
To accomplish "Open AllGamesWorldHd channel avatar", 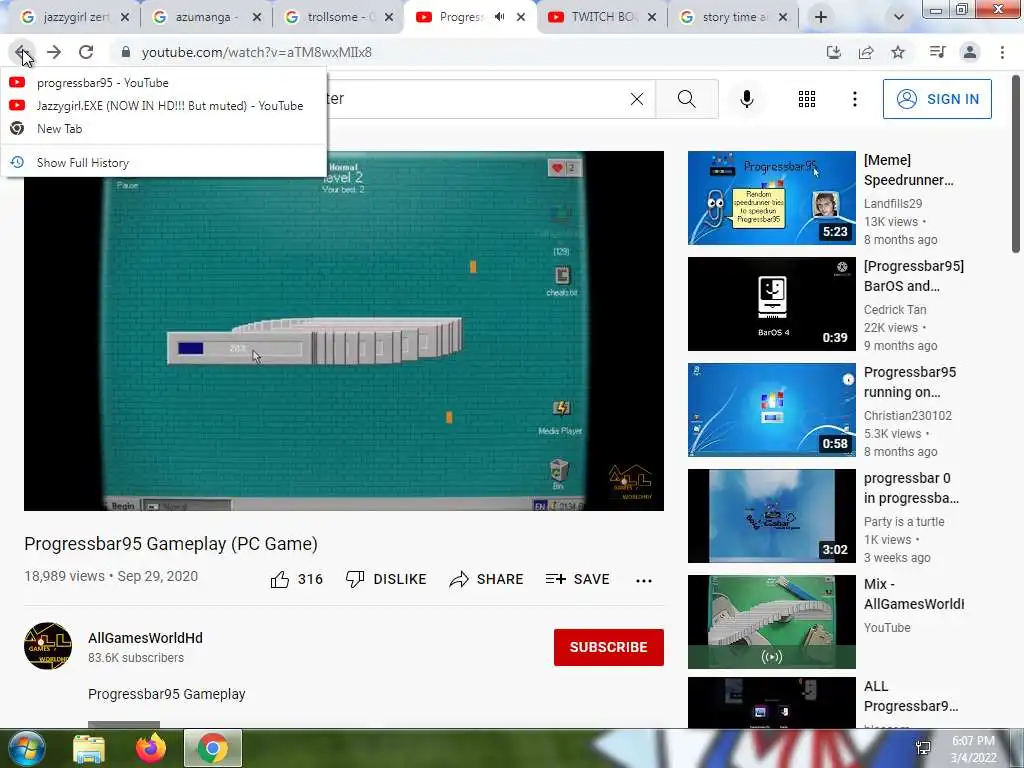I will (48, 646).
